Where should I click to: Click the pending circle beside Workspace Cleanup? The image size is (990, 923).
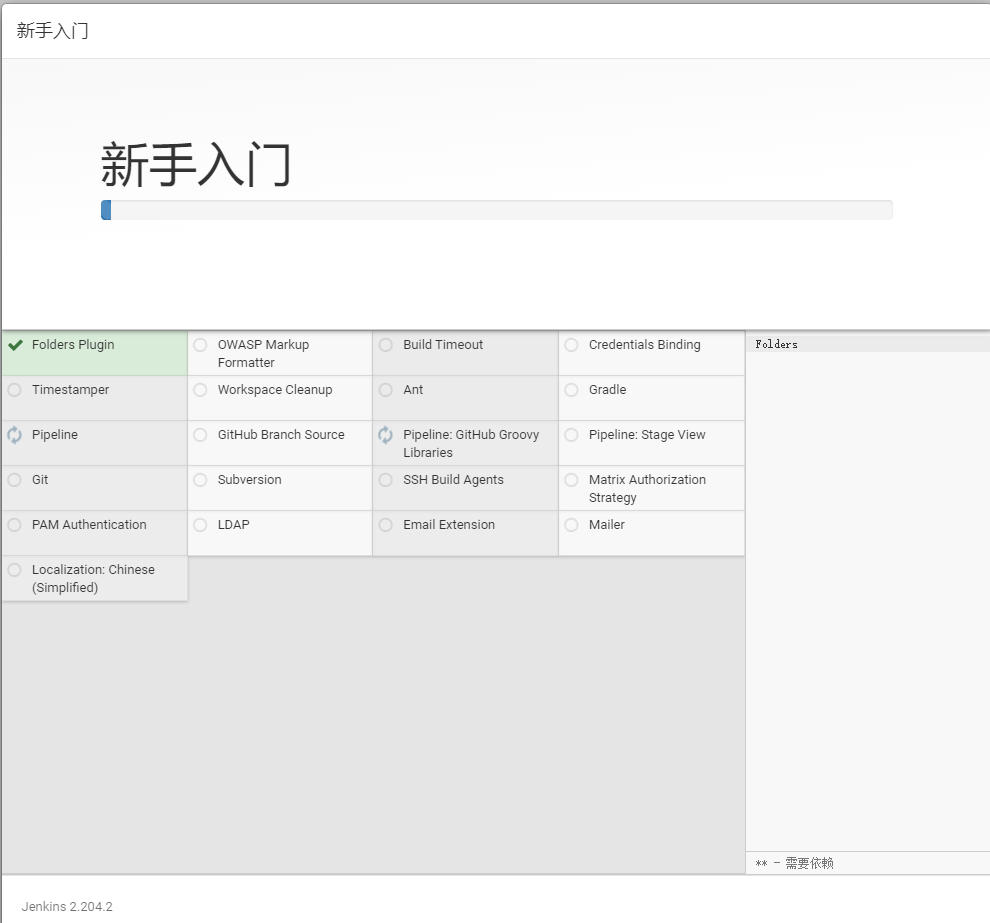[200, 390]
